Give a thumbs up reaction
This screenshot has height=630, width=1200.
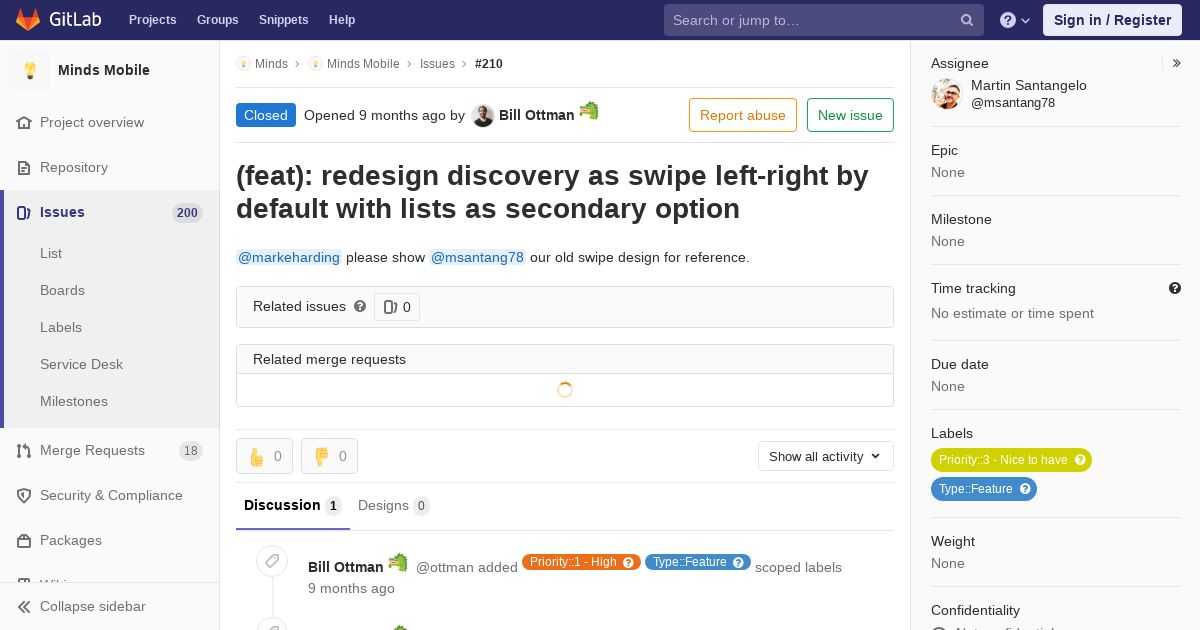265,456
